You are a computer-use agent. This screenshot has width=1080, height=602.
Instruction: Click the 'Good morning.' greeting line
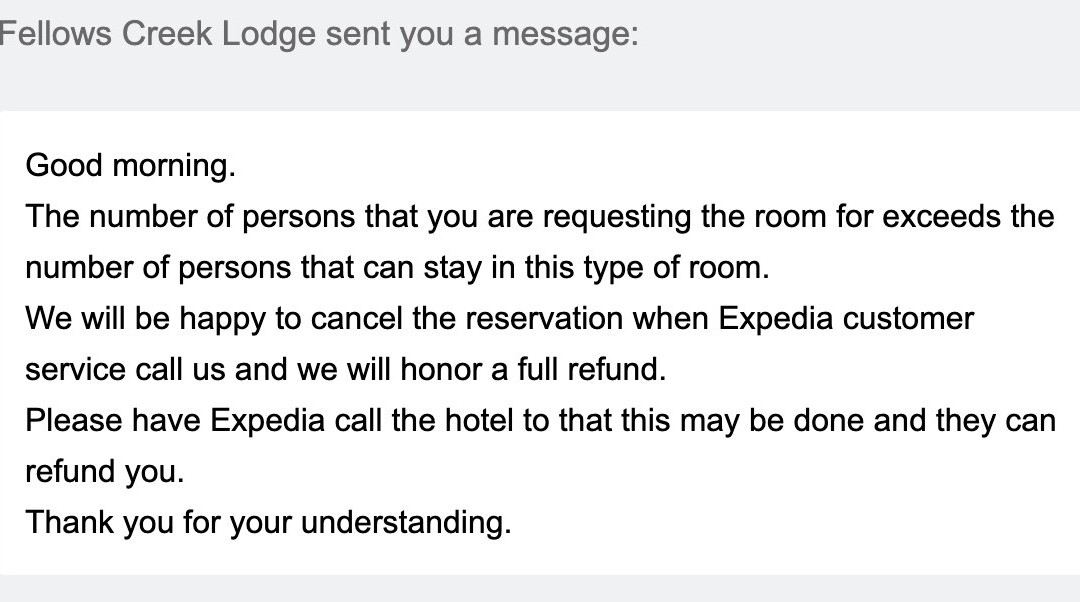point(130,165)
